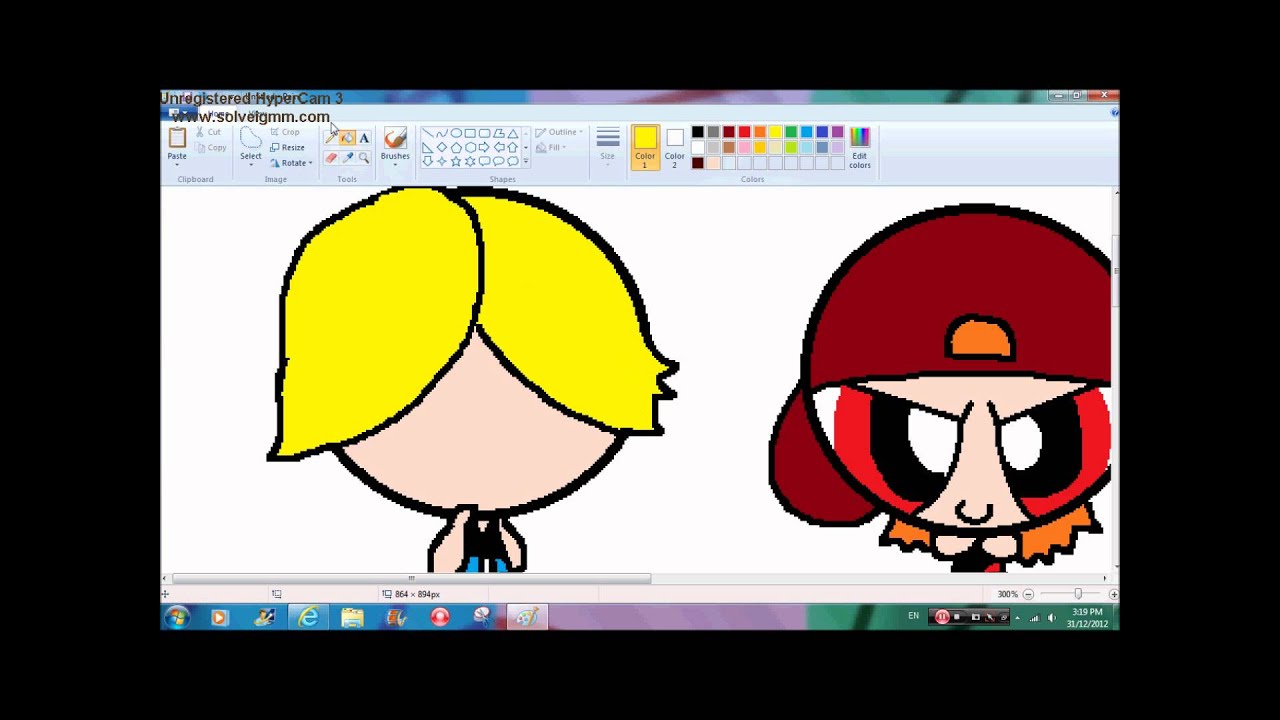The width and height of the screenshot is (1280, 720).
Task: Open the Select dropdown arrow
Action: coord(251,165)
